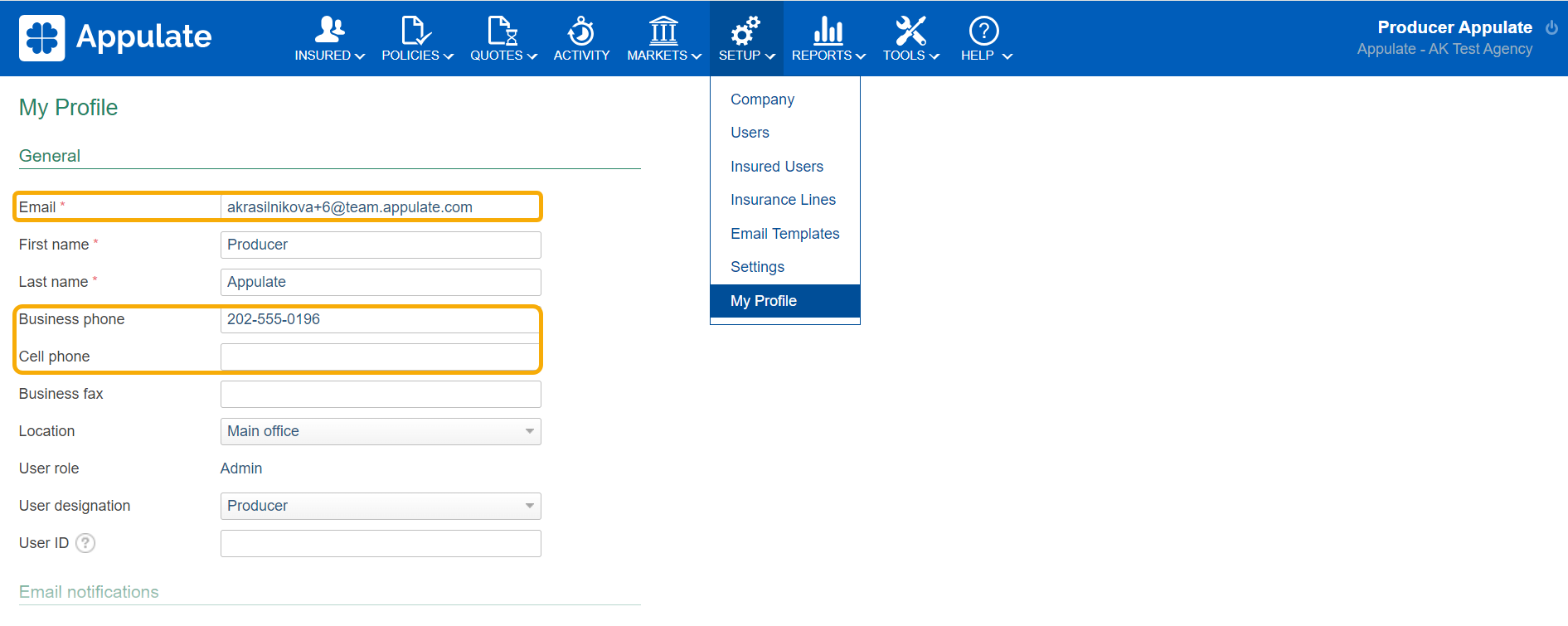Screen dimensions: 1568x626
Task: Open the Policies document icon
Action: click(x=415, y=31)
